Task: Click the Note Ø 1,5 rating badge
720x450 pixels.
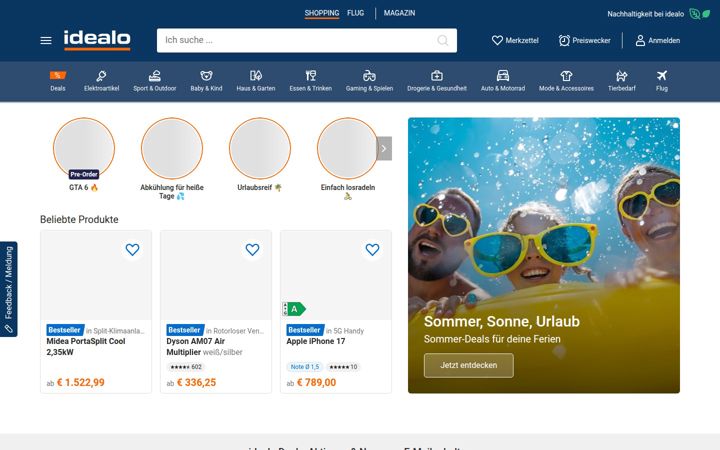Action: pyautogui.click(x=305, y=367)
